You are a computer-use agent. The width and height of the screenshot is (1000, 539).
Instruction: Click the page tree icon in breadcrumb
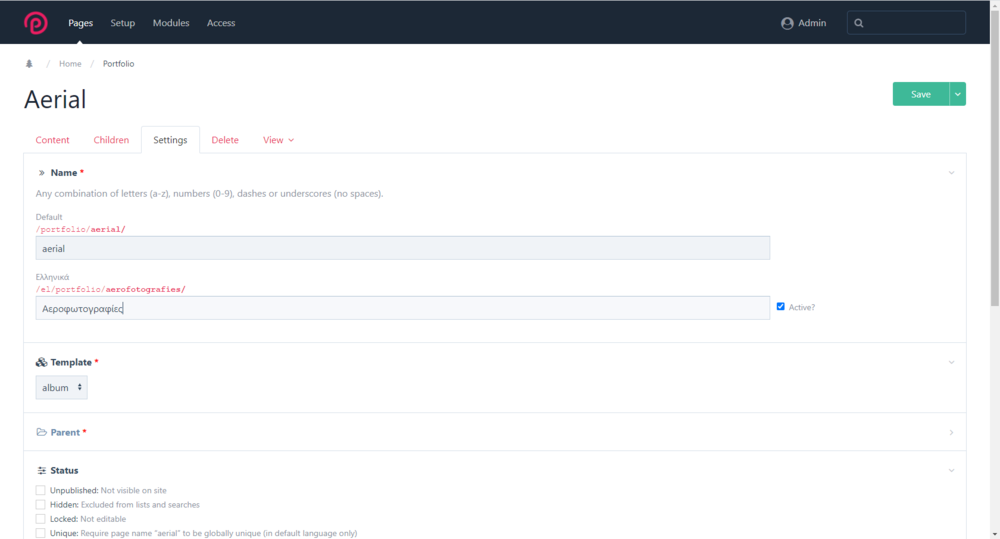coord(29,64)
